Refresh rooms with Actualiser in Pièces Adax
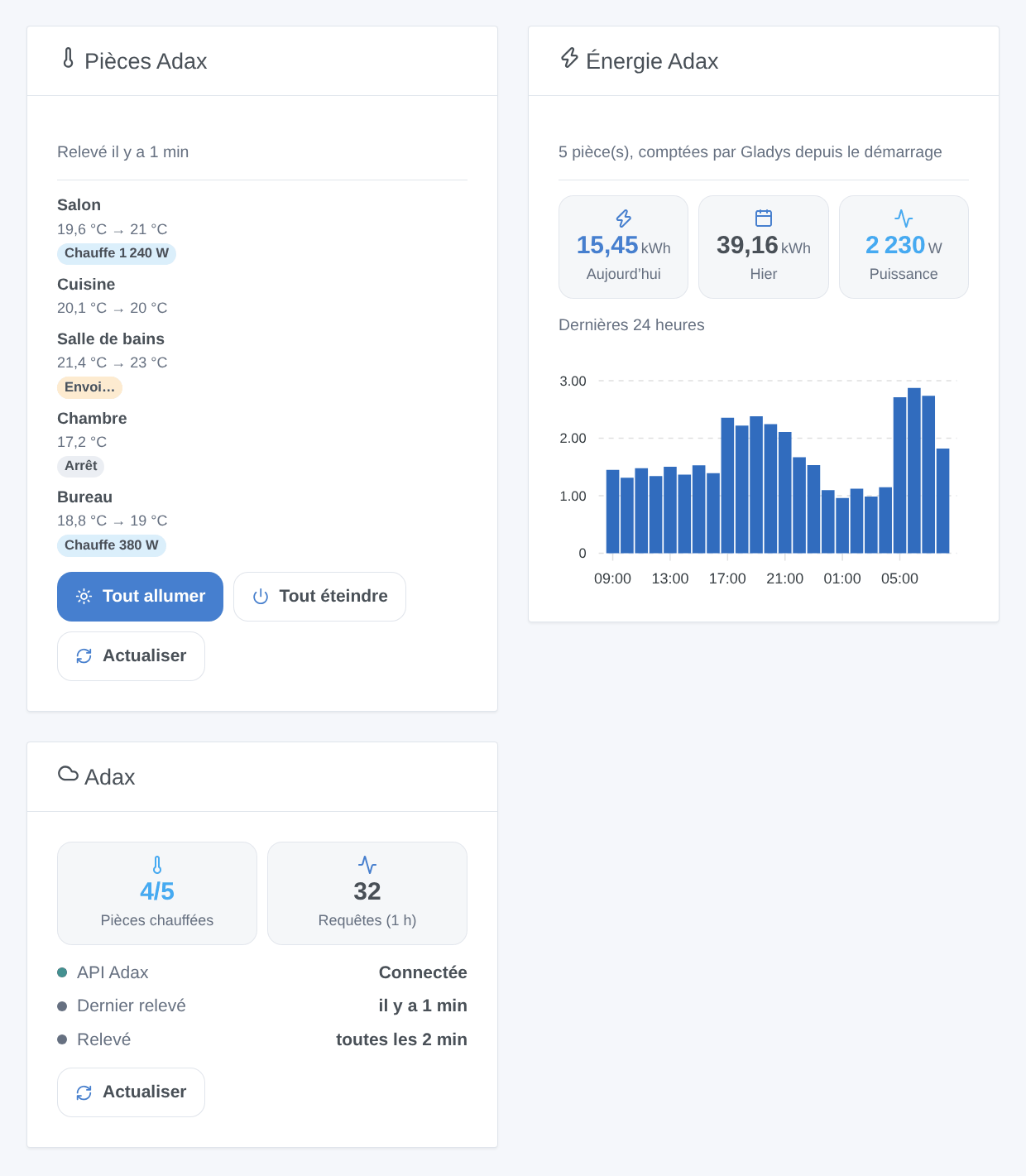The width and height of the screenshot is (1026, 1176). pos(131,656)
